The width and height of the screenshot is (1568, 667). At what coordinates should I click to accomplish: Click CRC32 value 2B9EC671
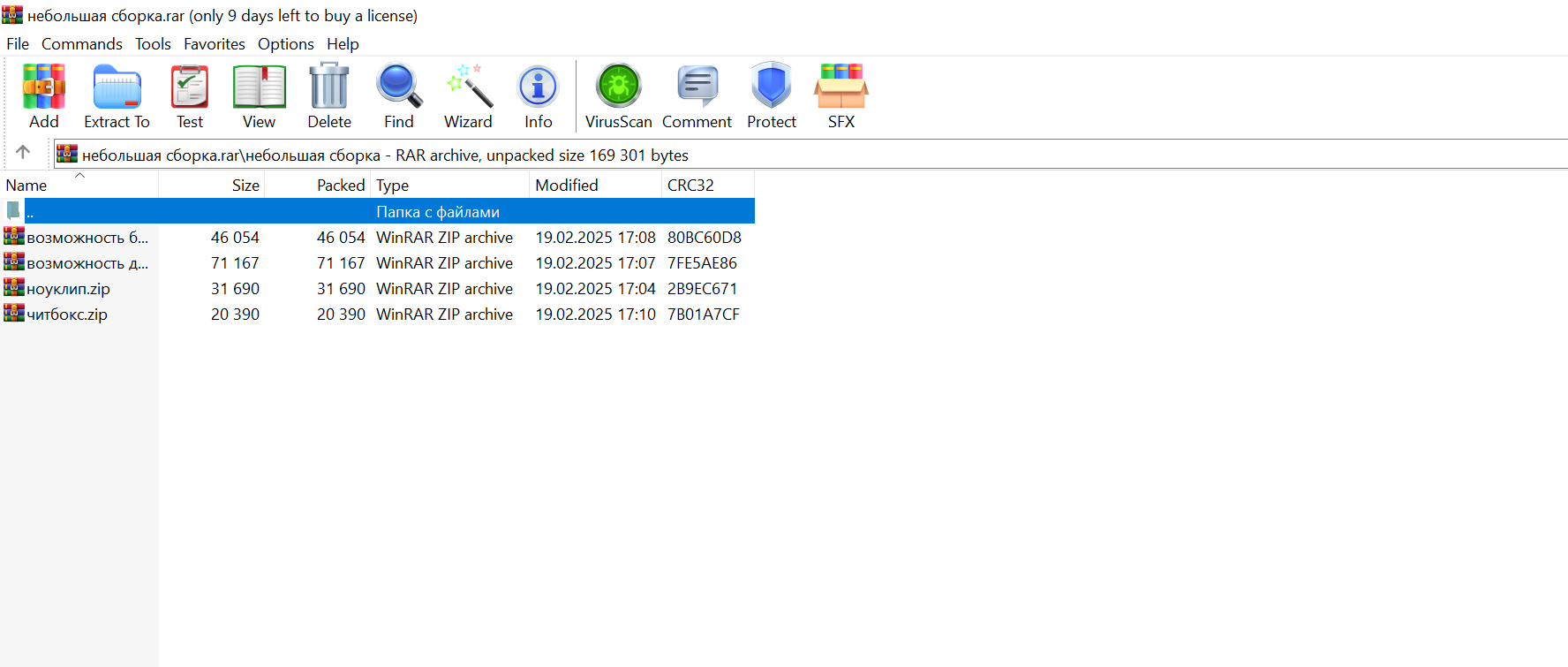coord(702,288)
